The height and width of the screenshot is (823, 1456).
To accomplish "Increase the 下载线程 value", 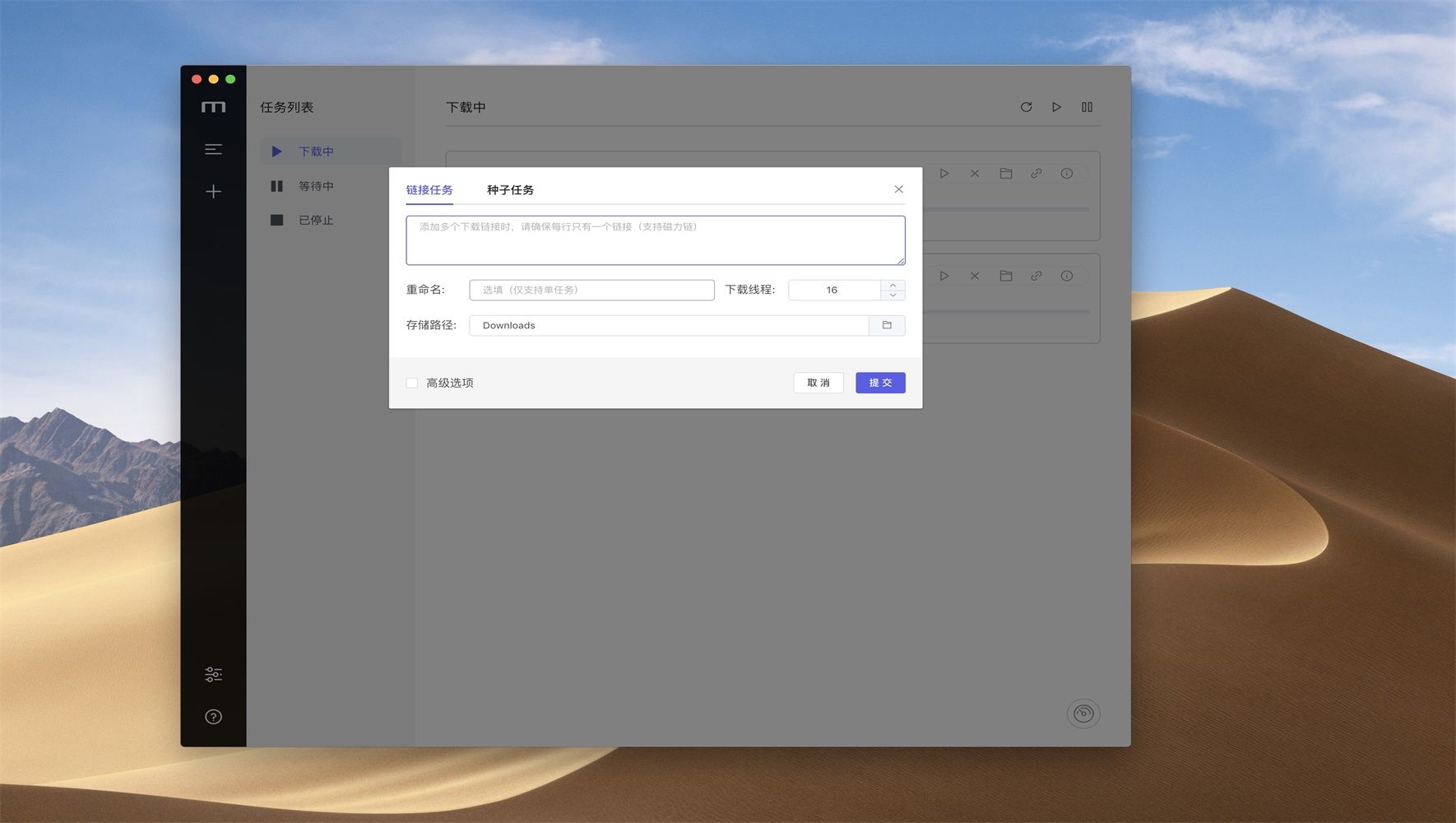I will coord(893,285).
